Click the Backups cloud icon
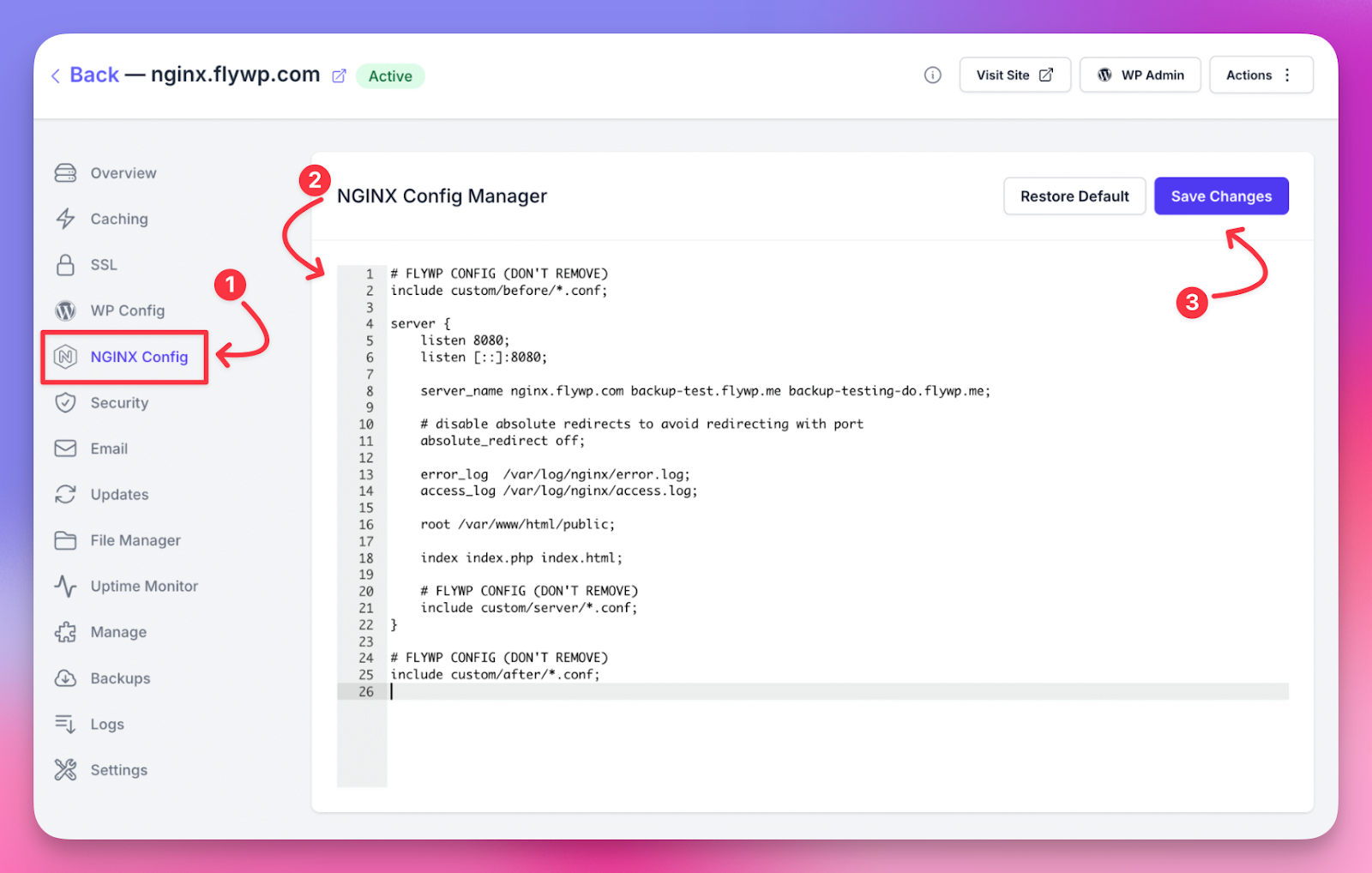This screenshot has height=873, width=1372. pos(65,678)
